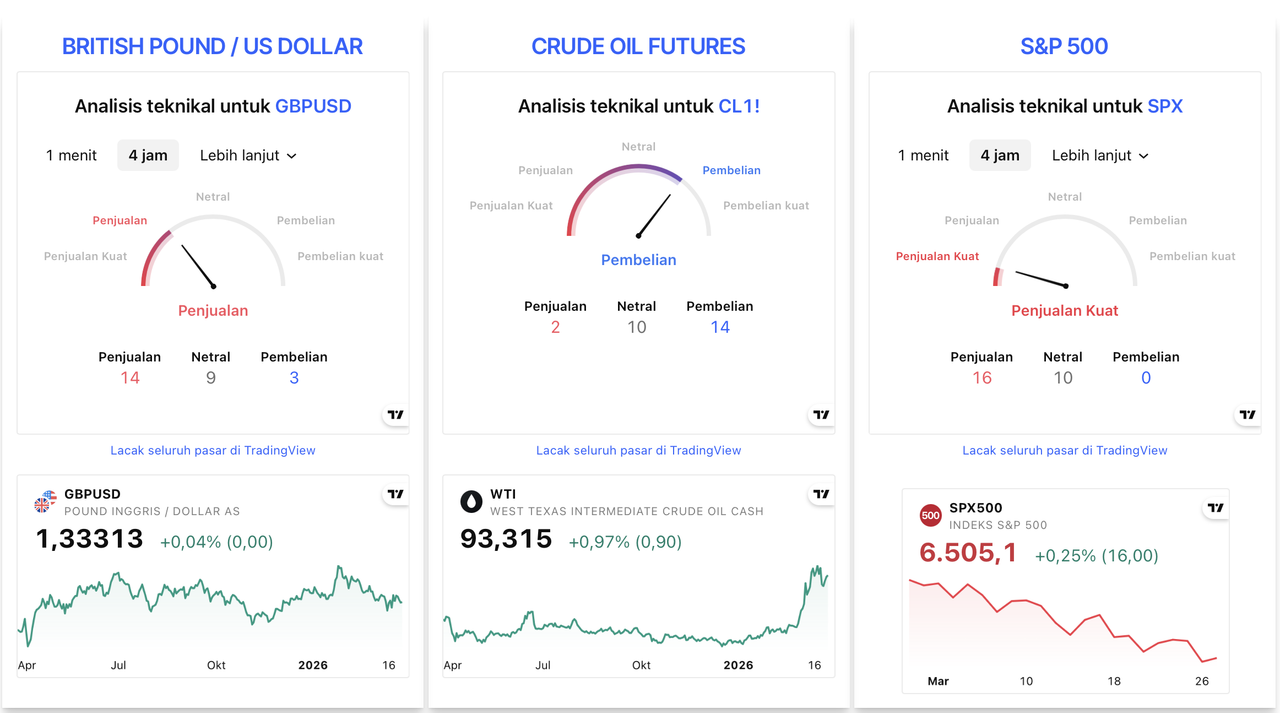Click the SPX symbol link in analysis title
Image resolution: width=1280 pixels, height=713 pixels.
coord(1165,106)
